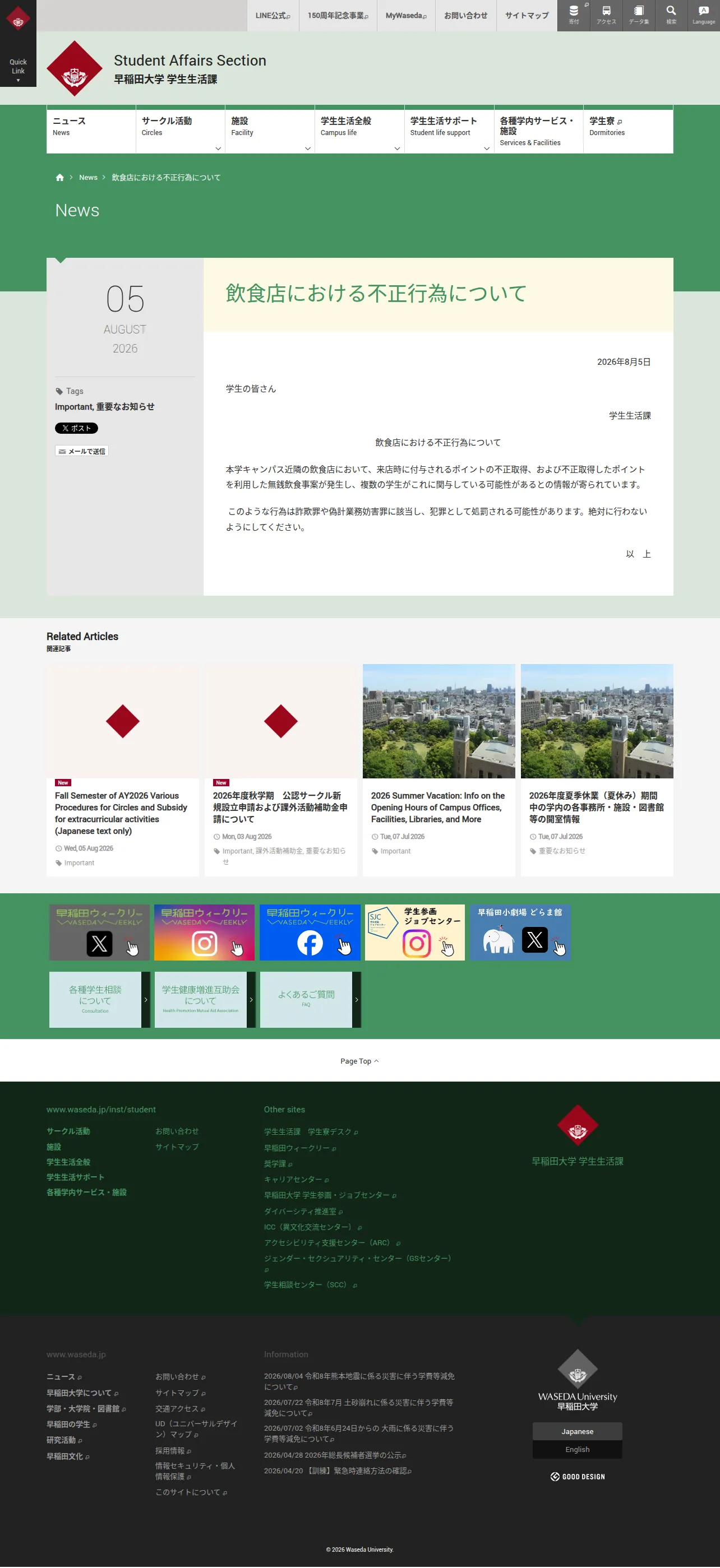Open www.waseda.jp/inst/student footer heading link
The image size is (720, 1568).
point(101,1110)
